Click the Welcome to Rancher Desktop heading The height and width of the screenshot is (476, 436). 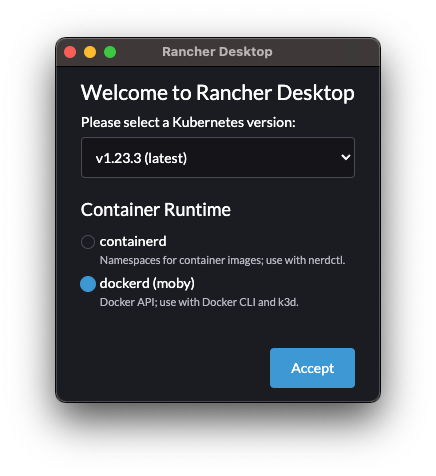[x=218, y=92]
